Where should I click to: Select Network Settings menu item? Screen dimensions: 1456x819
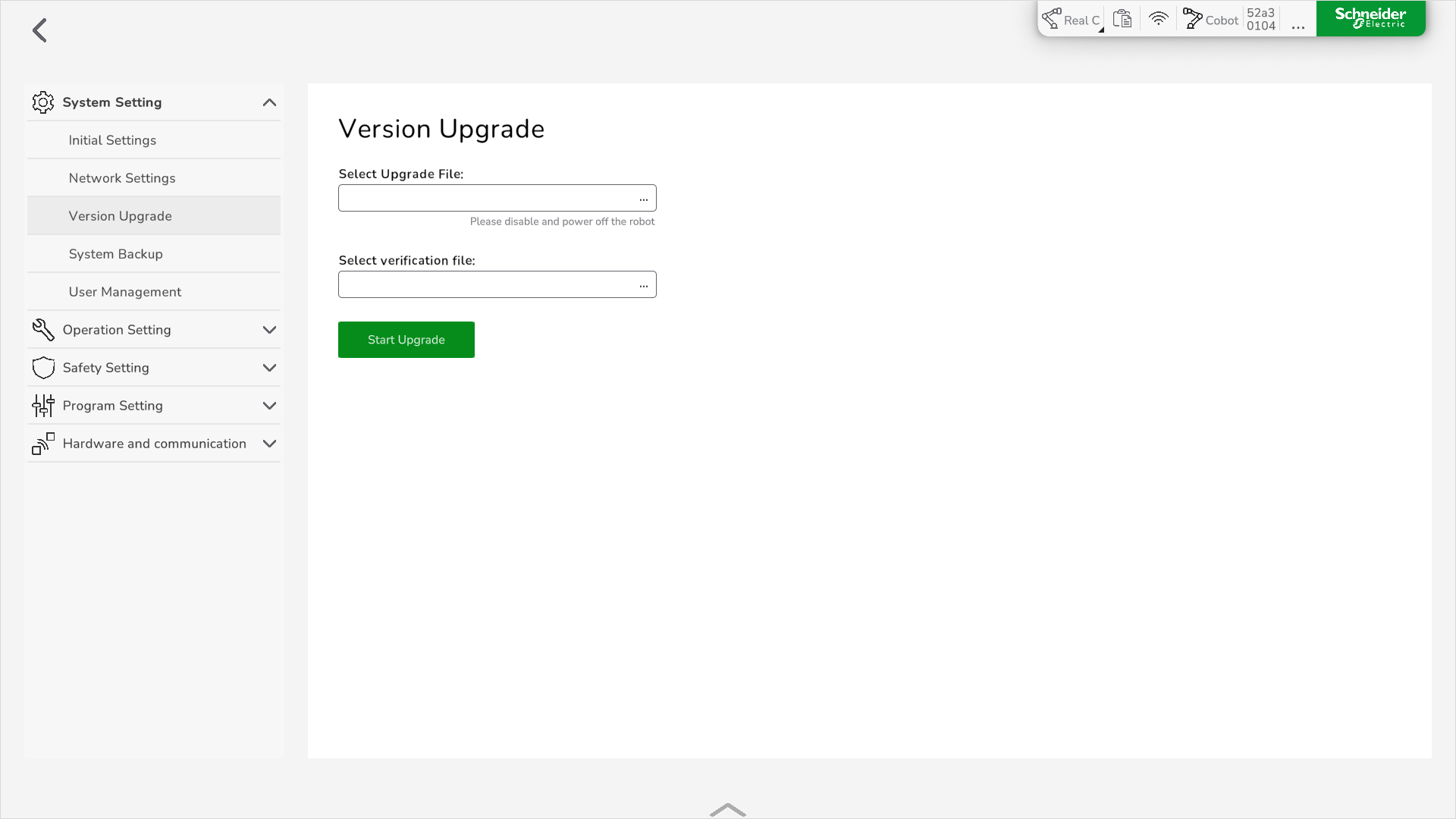coord(122,178)
